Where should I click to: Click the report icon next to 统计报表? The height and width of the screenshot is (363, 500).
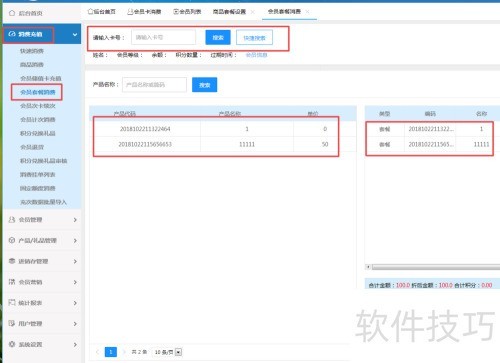coord(12,302)
